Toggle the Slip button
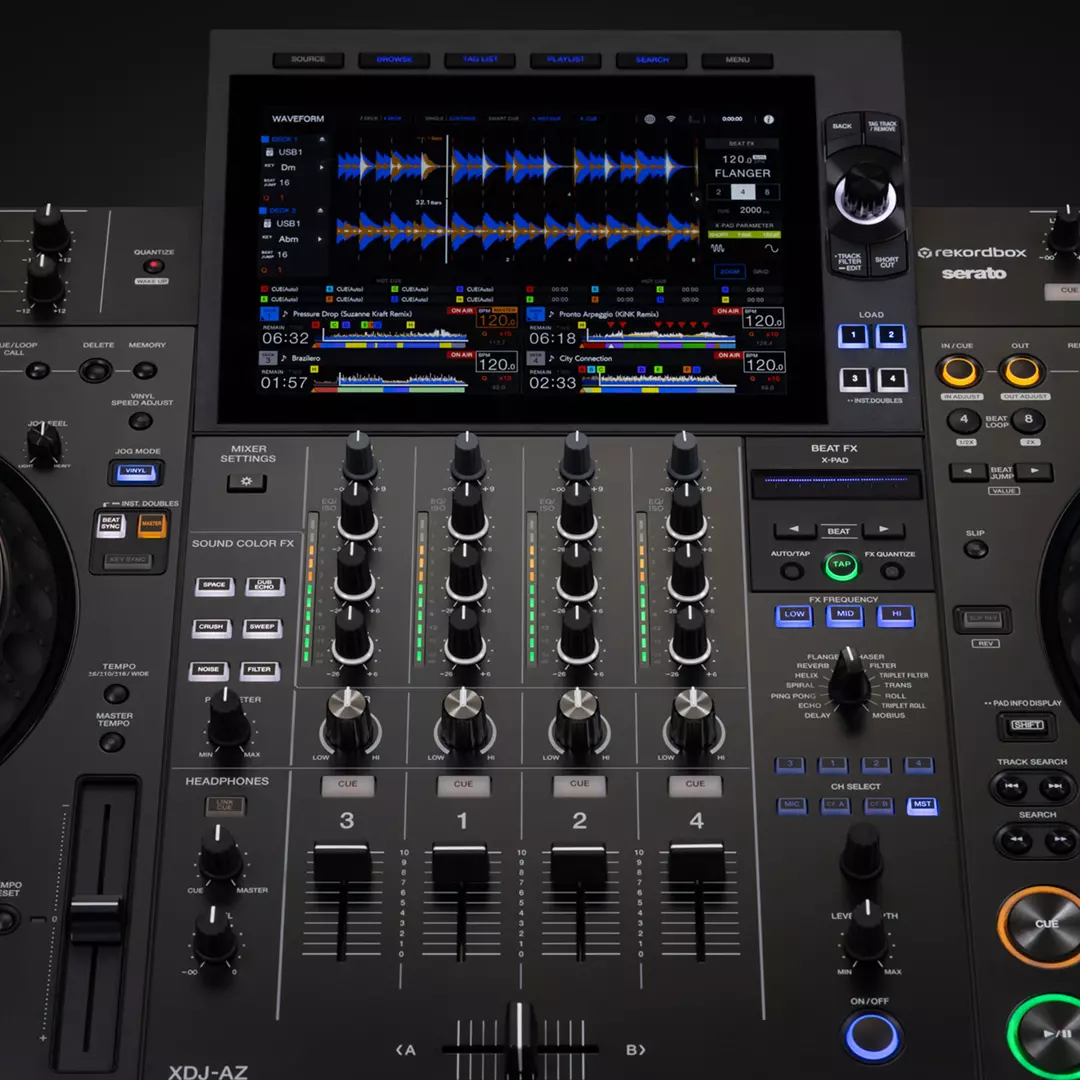The height and width of the screenshot is (1080, 1080). (x=975, y=549)
